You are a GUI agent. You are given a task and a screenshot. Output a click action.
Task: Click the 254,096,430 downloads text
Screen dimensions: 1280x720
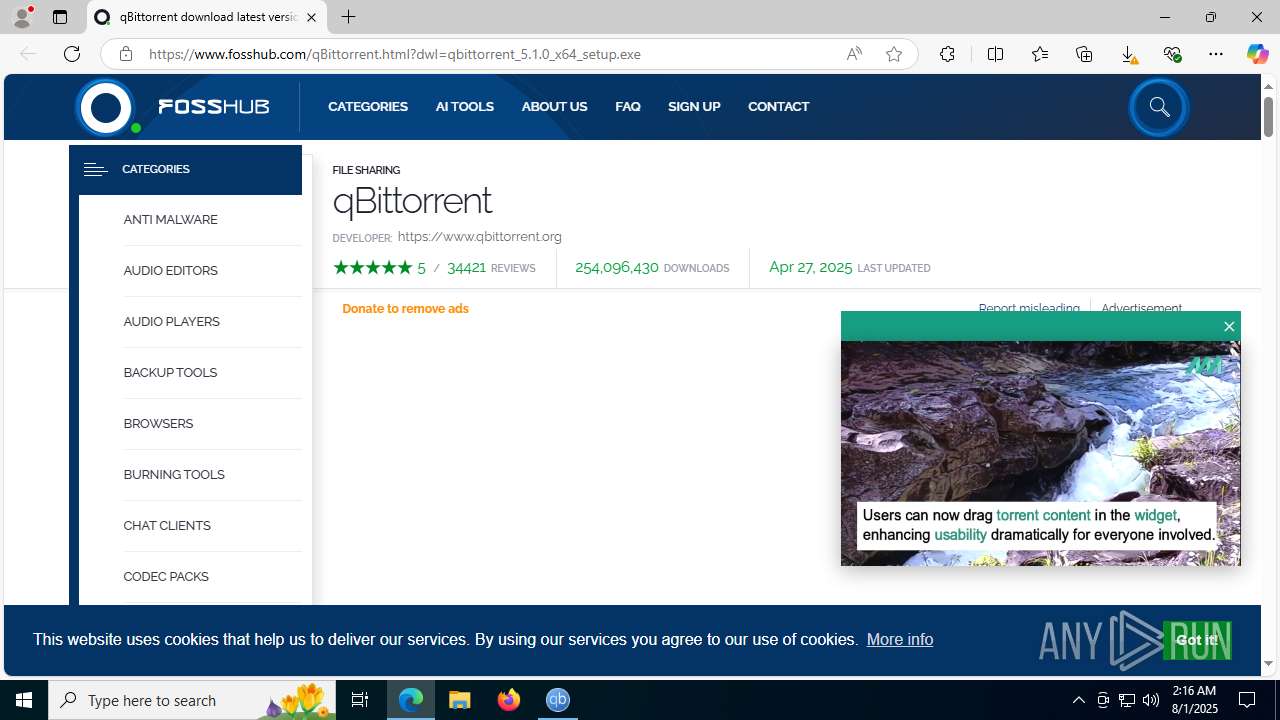(652, 268)
